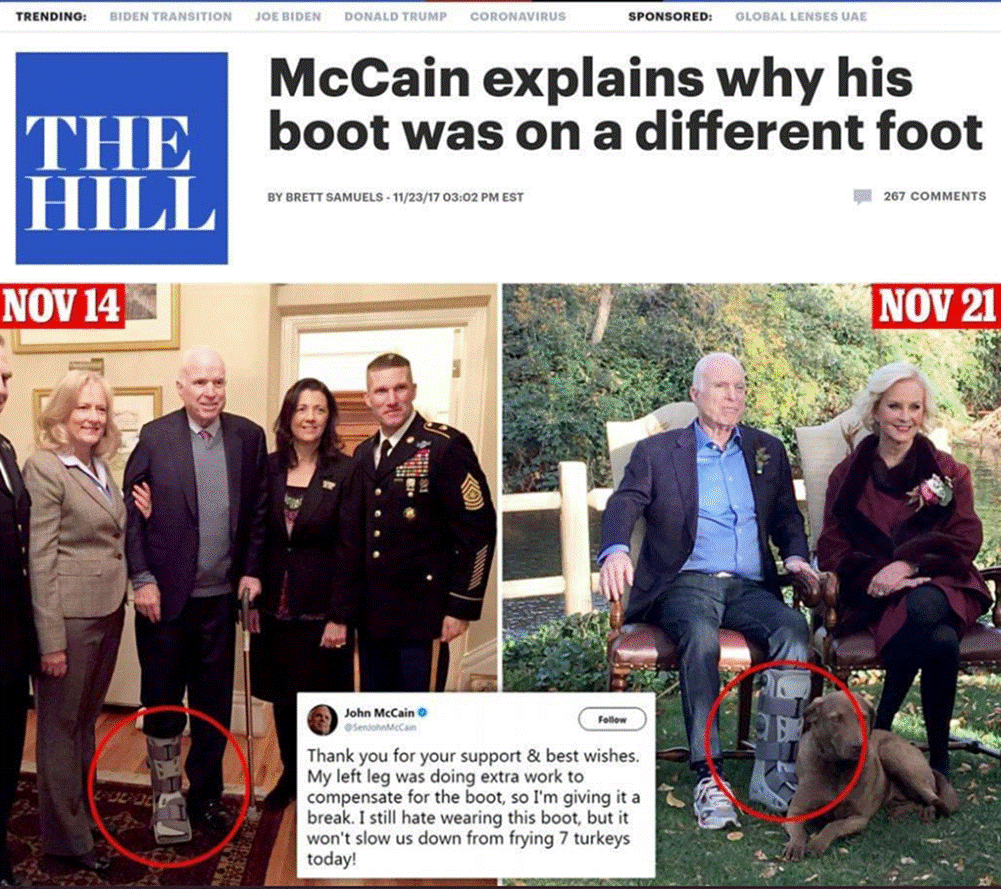This screenshot has height=889, width=1001.
Task: Open the Donald Trump trending topic
Action: (395, 17)
